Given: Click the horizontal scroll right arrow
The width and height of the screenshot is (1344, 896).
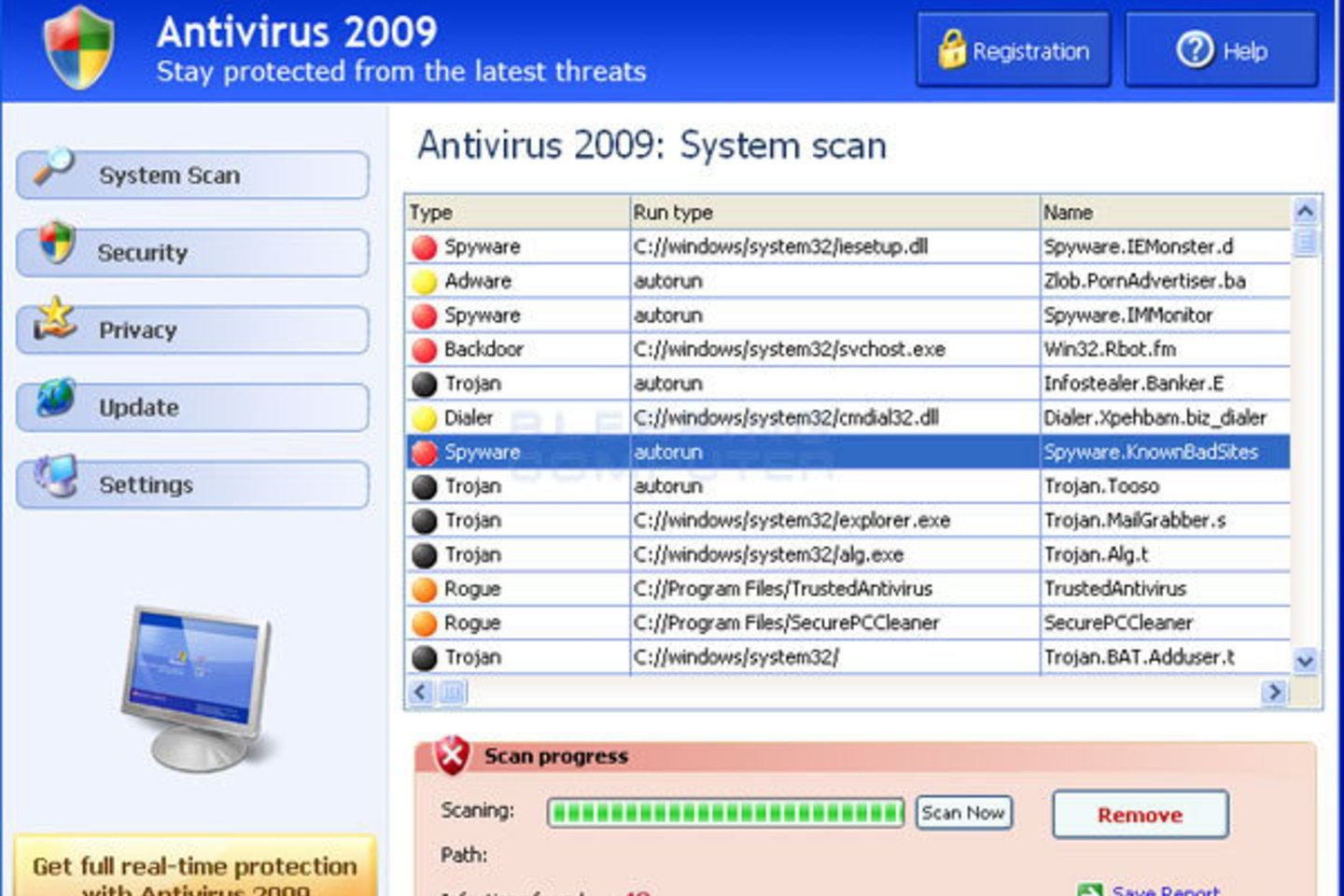Looking at the screenshot, I should click(1274, 692).
